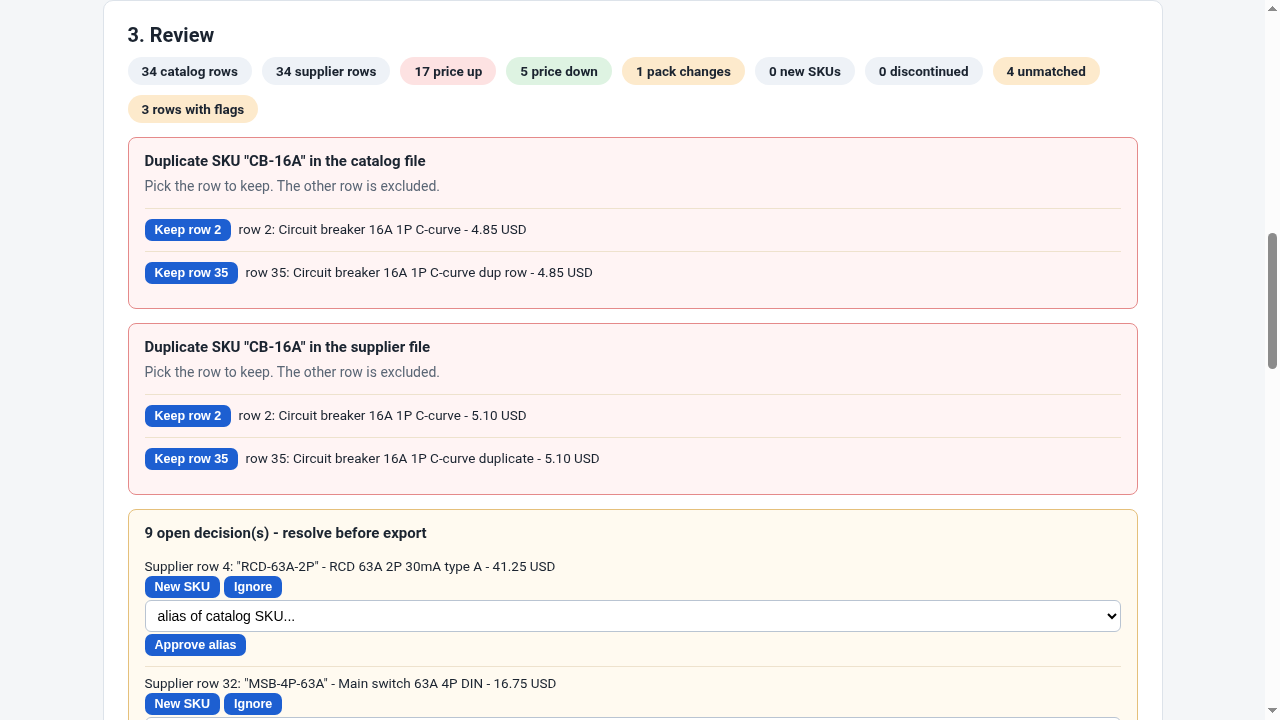Select the 5 price down chip
Viewport: 1280px width, 720px height.
(x=559, y=71)
